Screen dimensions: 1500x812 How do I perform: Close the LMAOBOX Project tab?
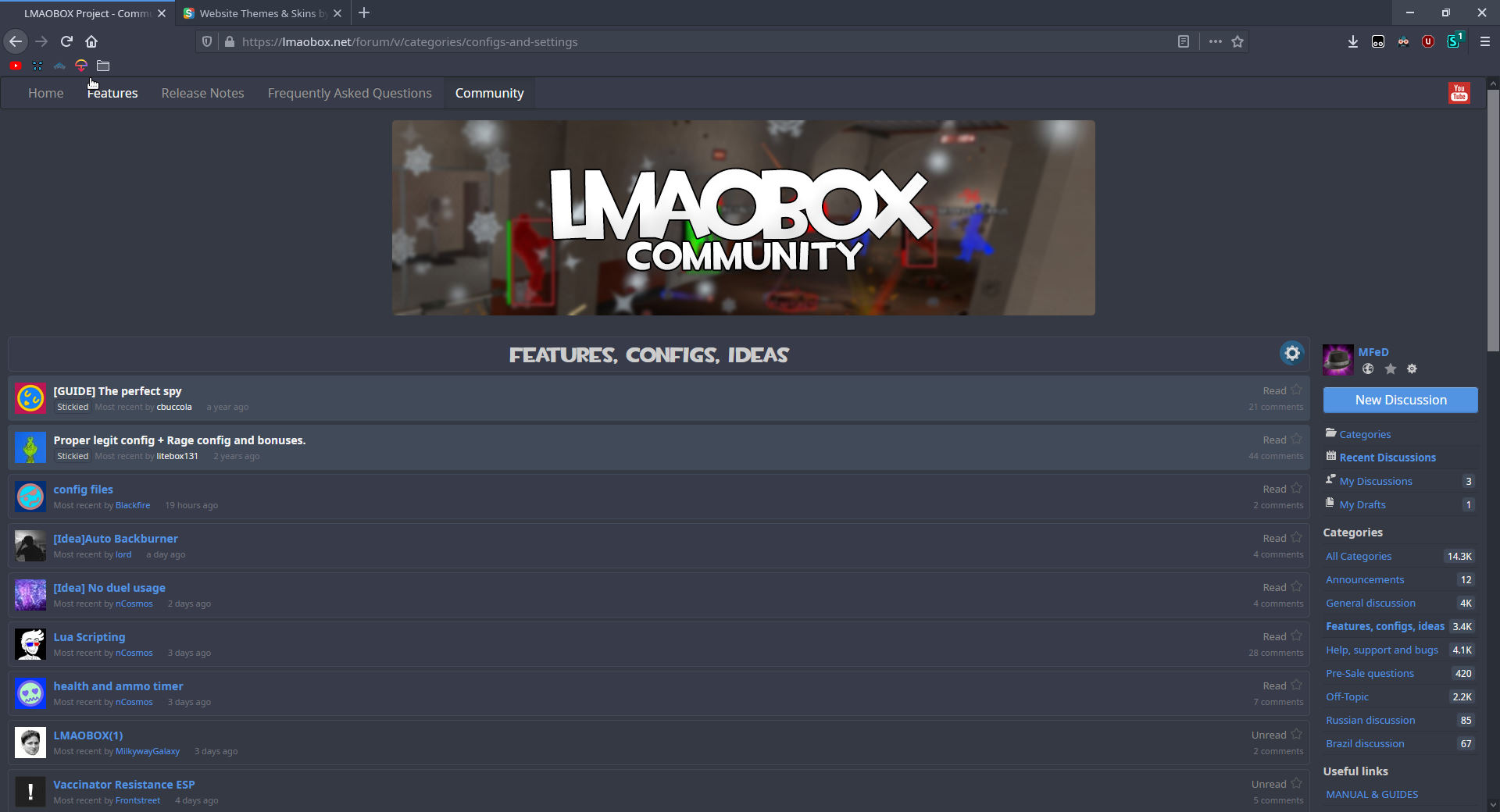[162, 13]
